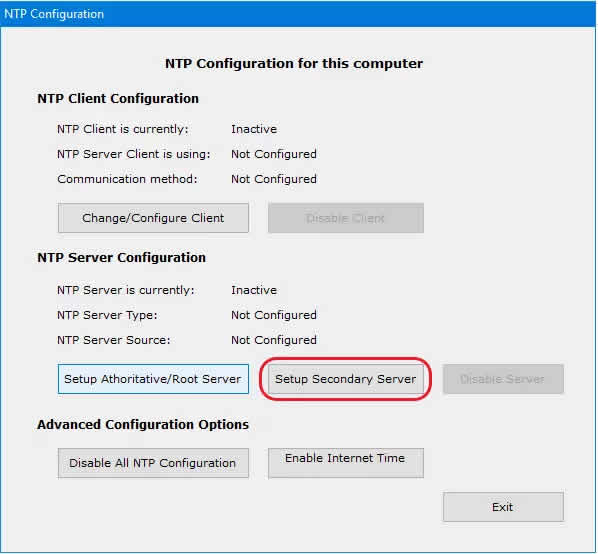598x554 pixels.
Task: Click the NTP Client Configuration heading
Action: 118,98
